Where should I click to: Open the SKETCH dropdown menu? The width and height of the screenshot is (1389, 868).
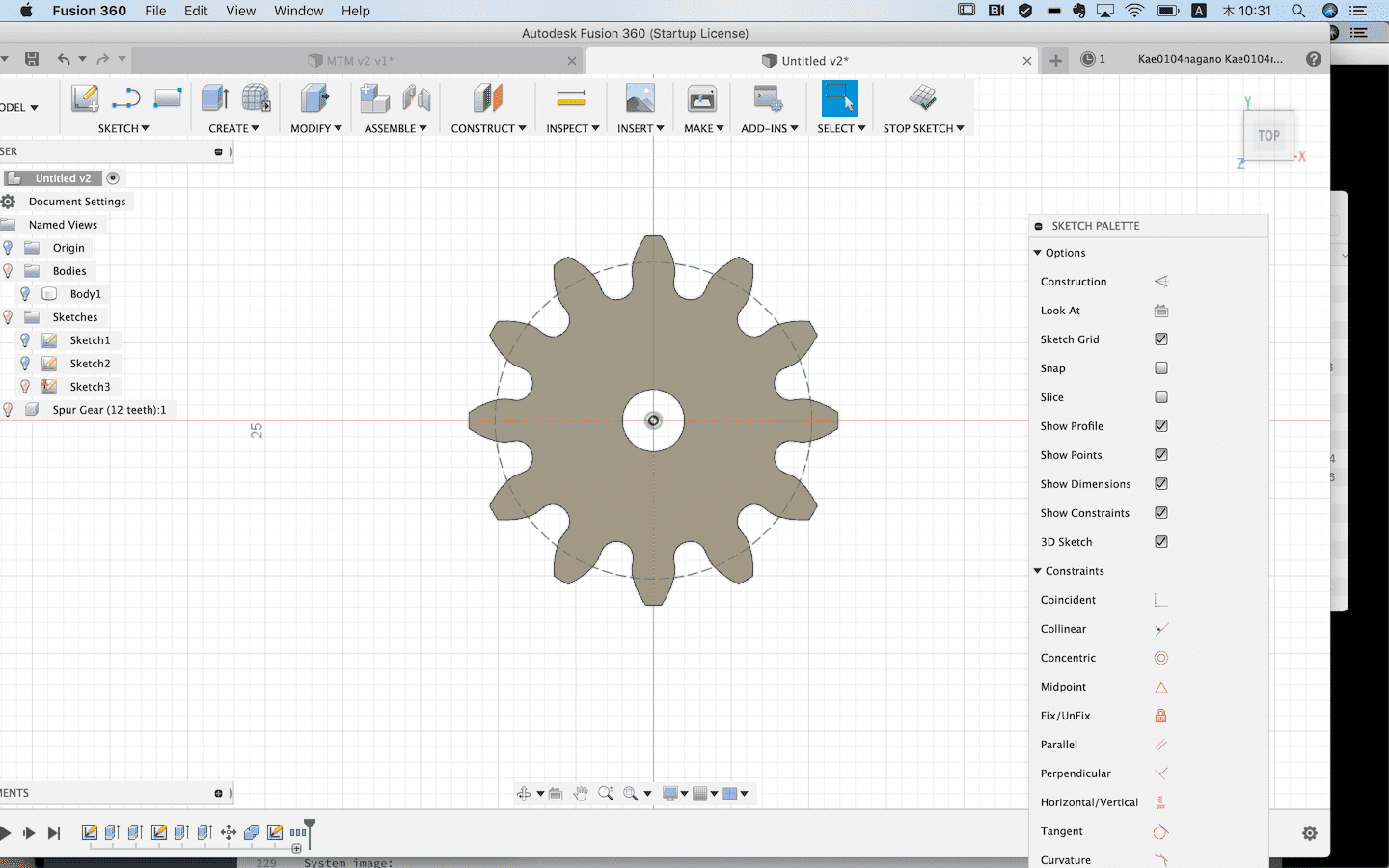pos(123,128)
